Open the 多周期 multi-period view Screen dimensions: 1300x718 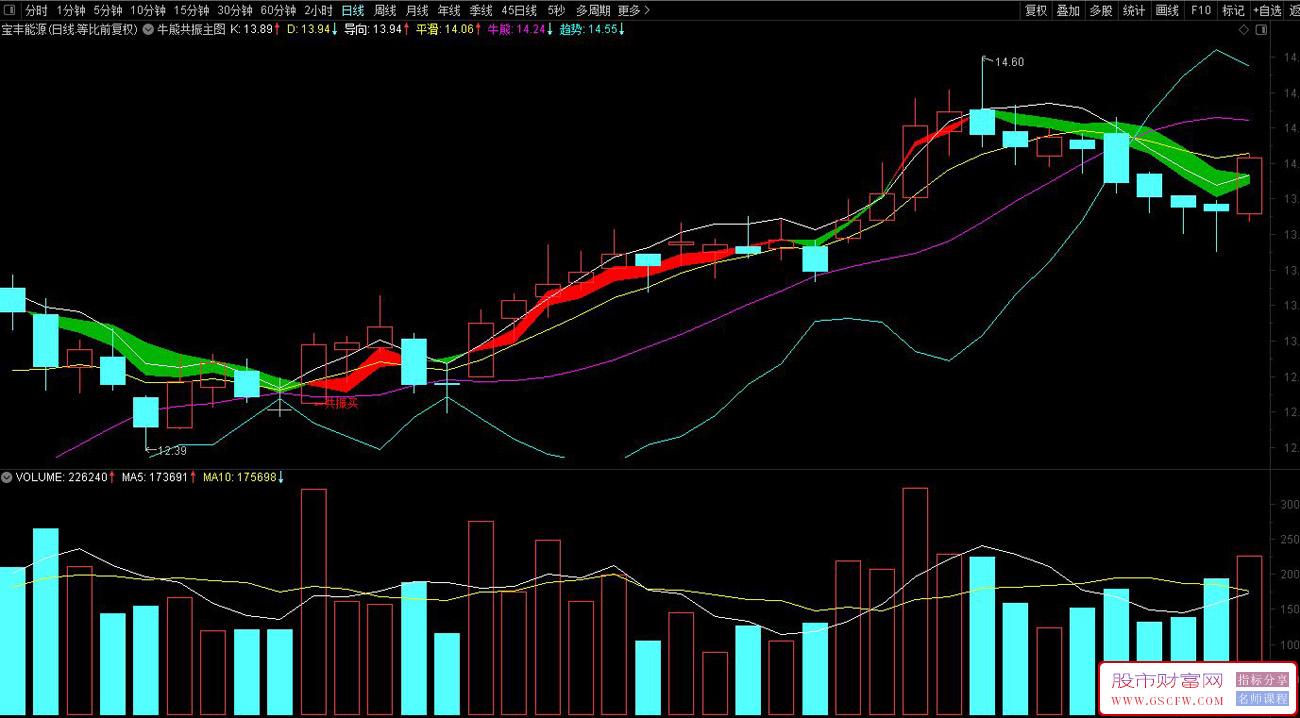[x=593, y=10]
